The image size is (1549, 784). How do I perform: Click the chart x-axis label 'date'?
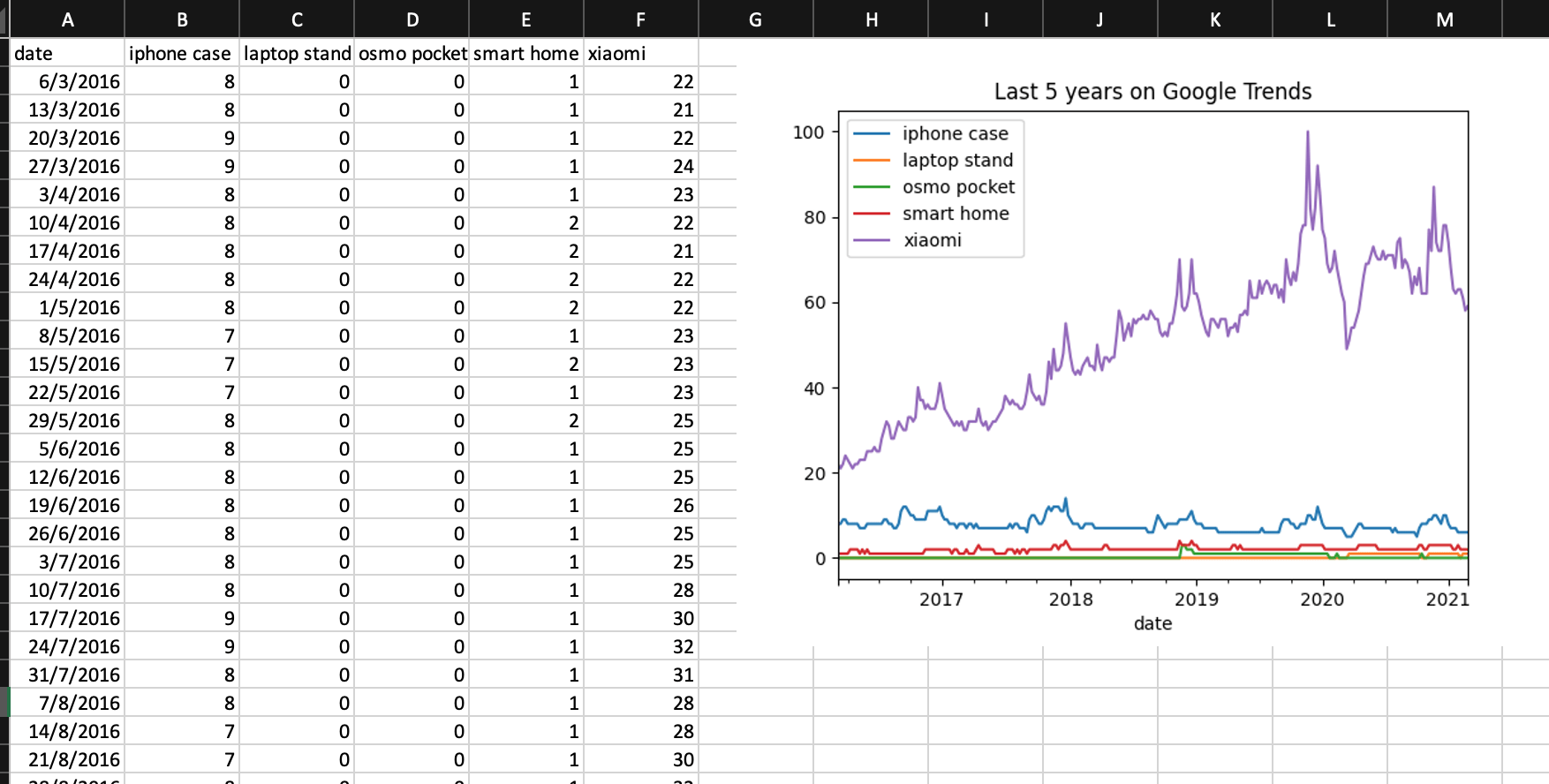pos(1152,623)
